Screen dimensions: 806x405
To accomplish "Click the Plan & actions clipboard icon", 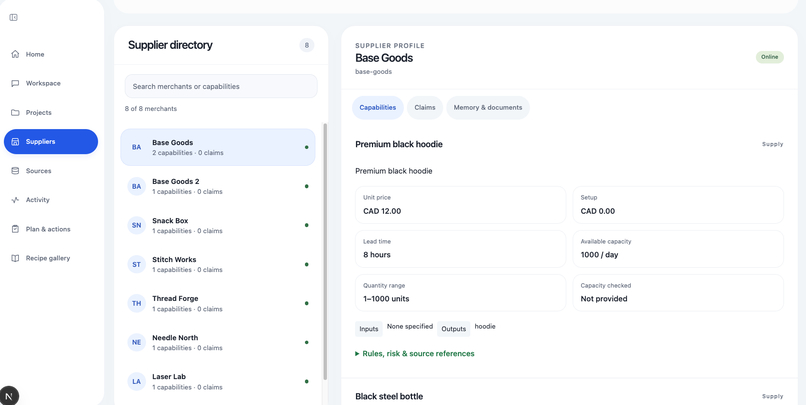I will click(15, 229).
